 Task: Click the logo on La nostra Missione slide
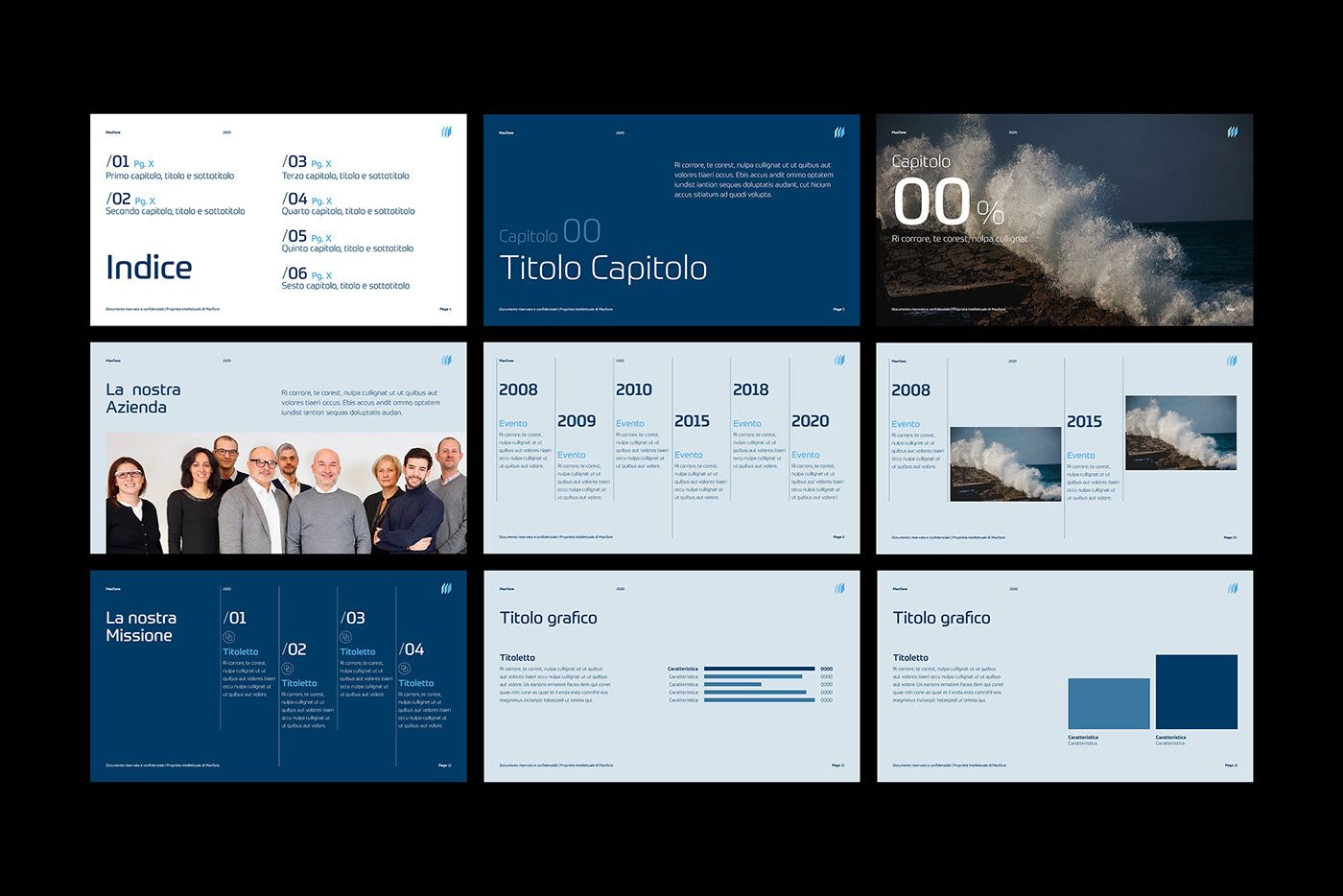(x=446, y=589)
